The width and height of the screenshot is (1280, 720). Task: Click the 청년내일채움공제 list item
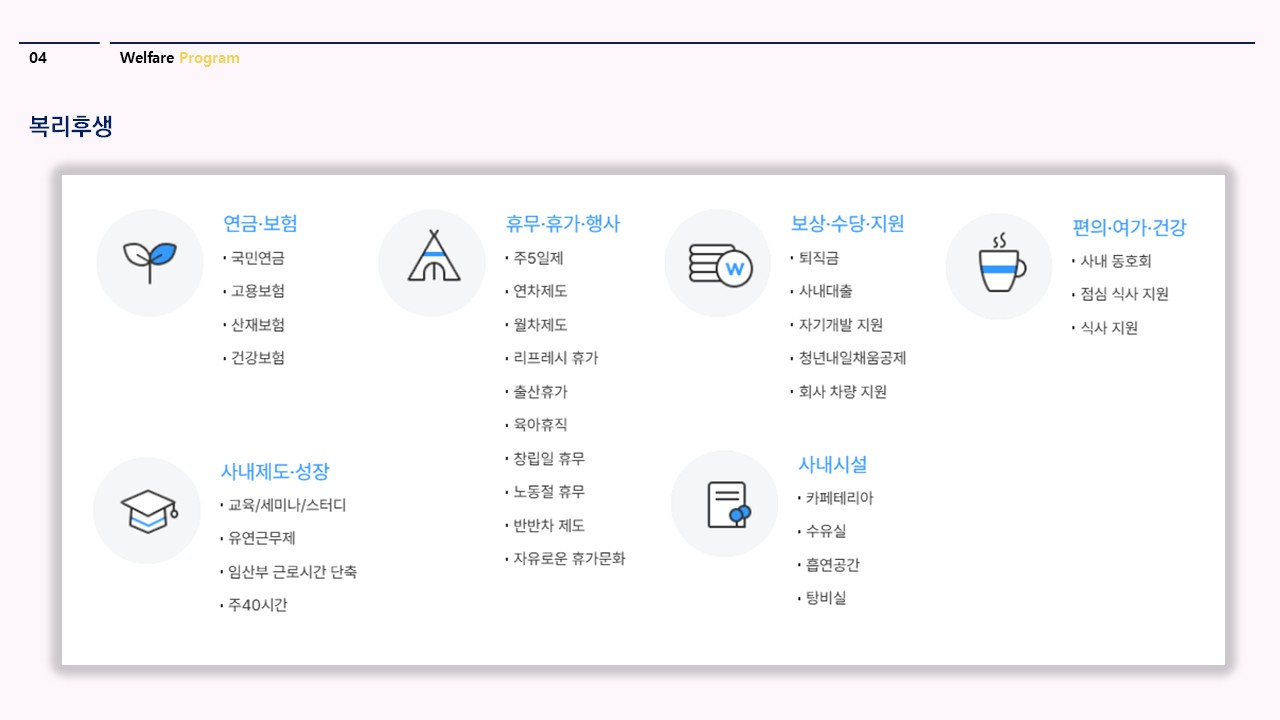click(851, 358)
